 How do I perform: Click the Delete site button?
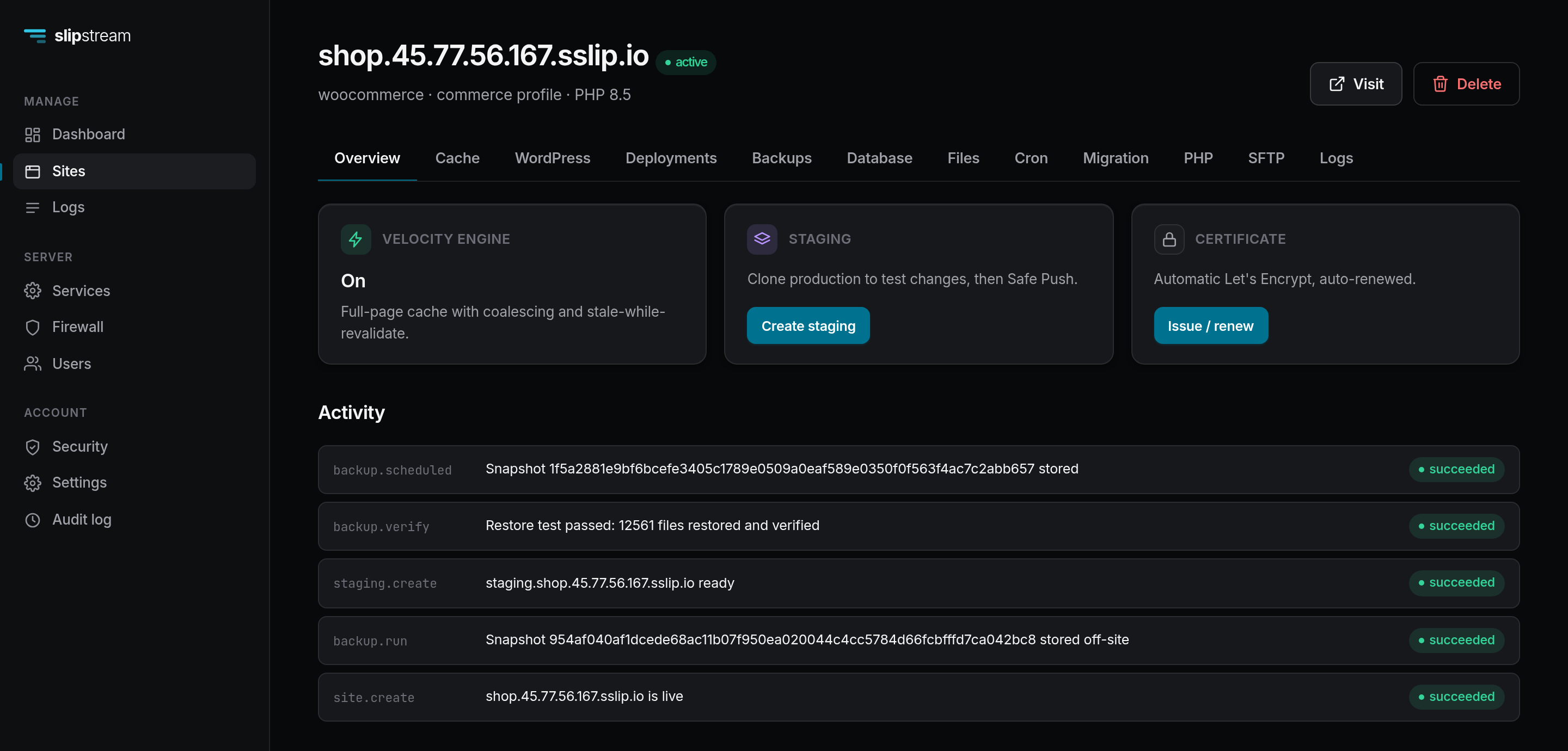click(x=1466, y=84)
